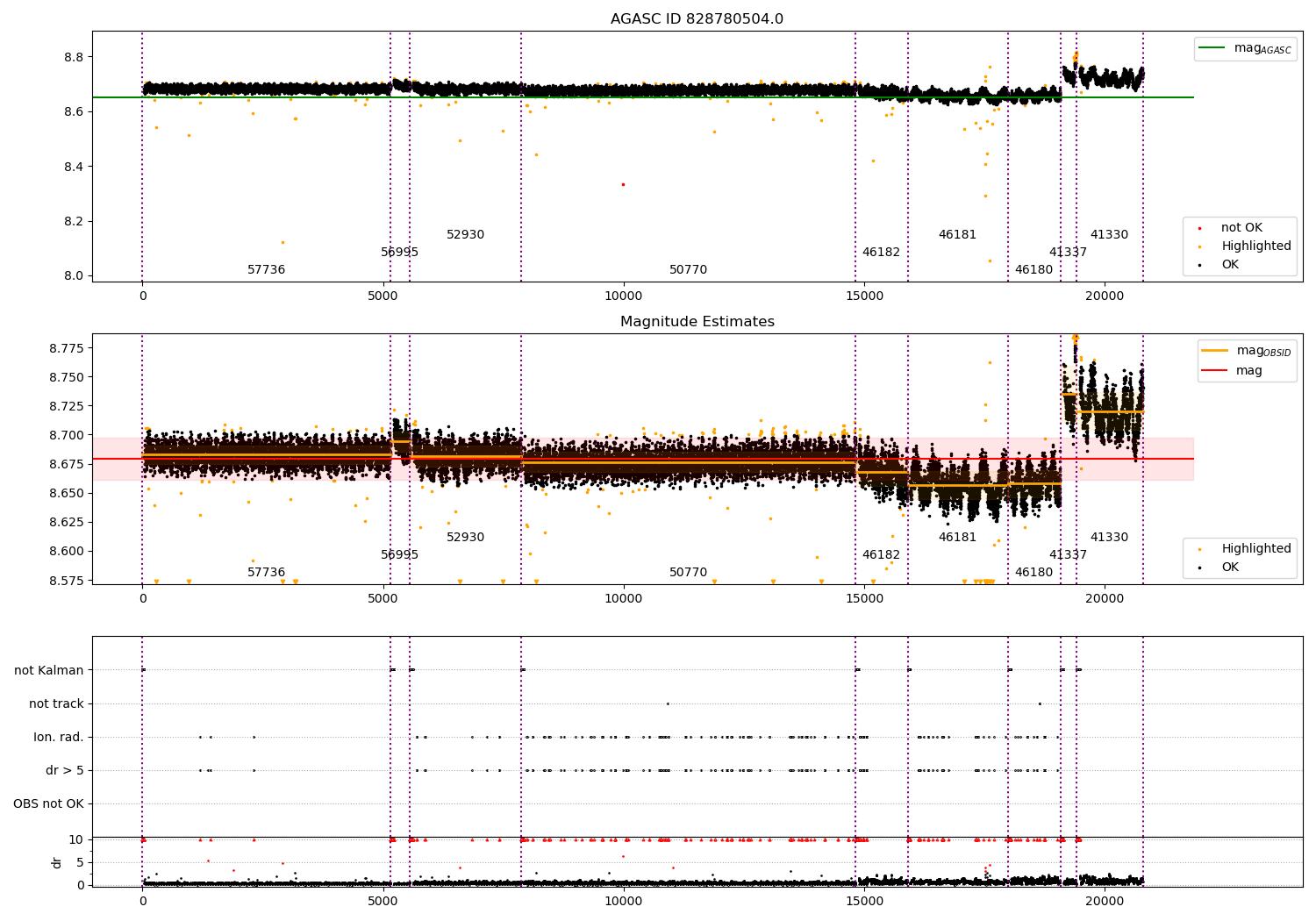Click the red outlier point near 10000
This screenshot has width=1316, height=921.
[x=623, y=184]
